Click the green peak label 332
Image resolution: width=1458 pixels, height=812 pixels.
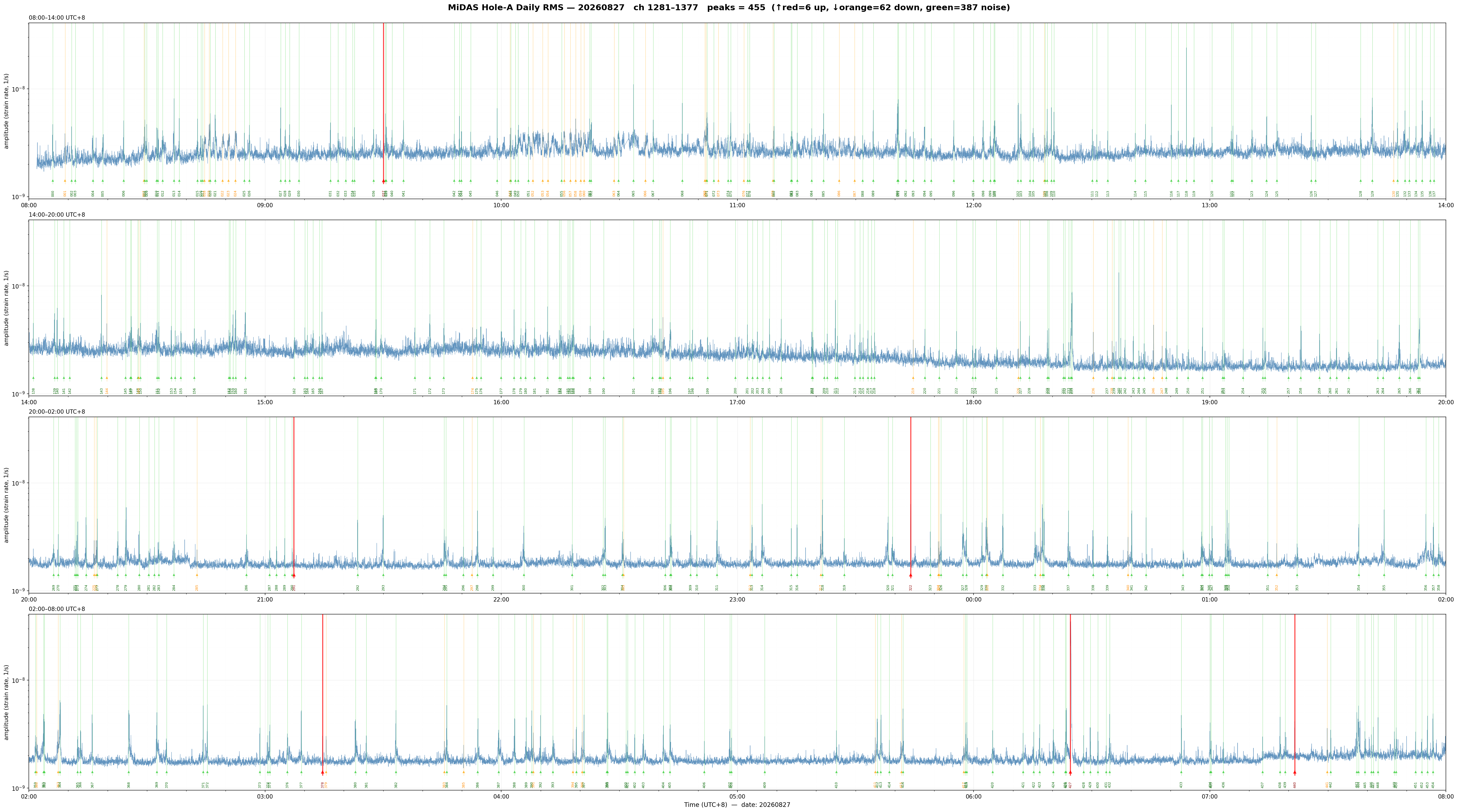(1003, 588)
